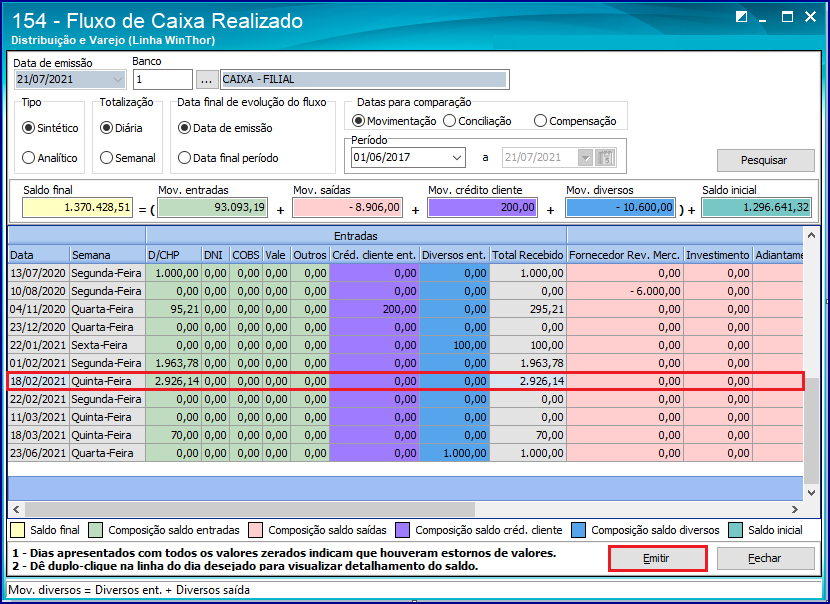This screenshot has height=604, width=830.
Task: Click the Vale column header
Action: click(x=276, y=255)
